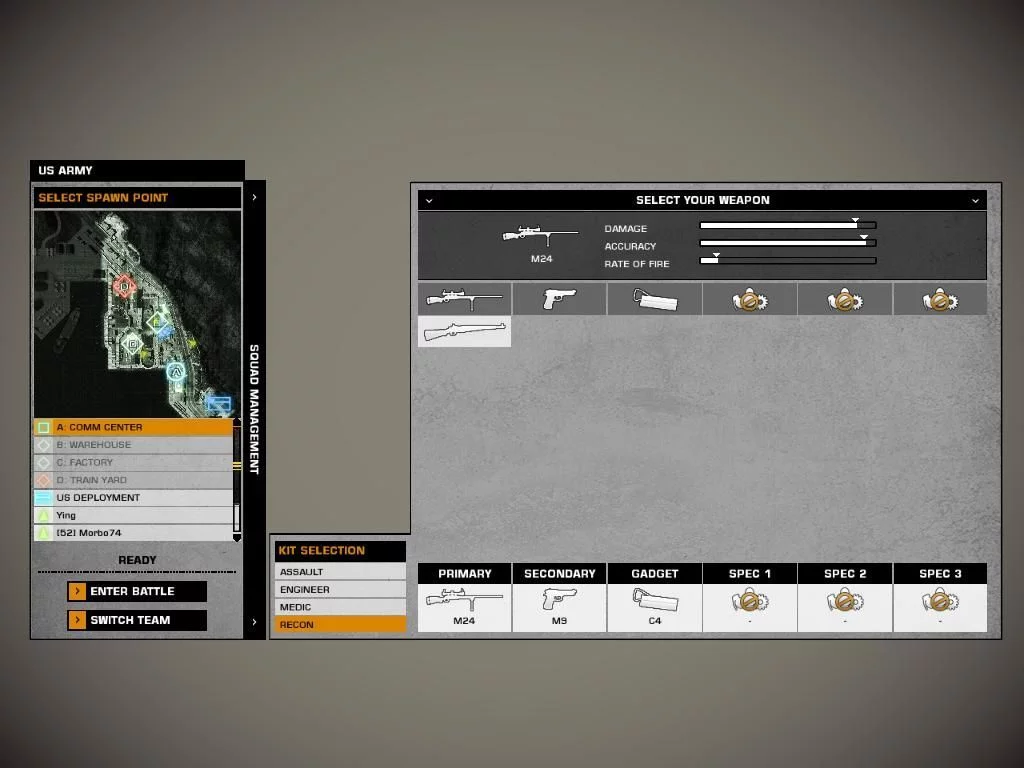
Task: Click the Rate of Fire stat bar
Action: pos(788,261)
